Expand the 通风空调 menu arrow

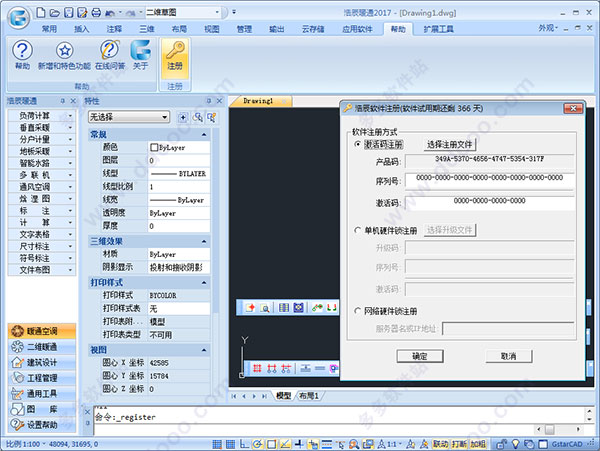[x=70, y=187]
